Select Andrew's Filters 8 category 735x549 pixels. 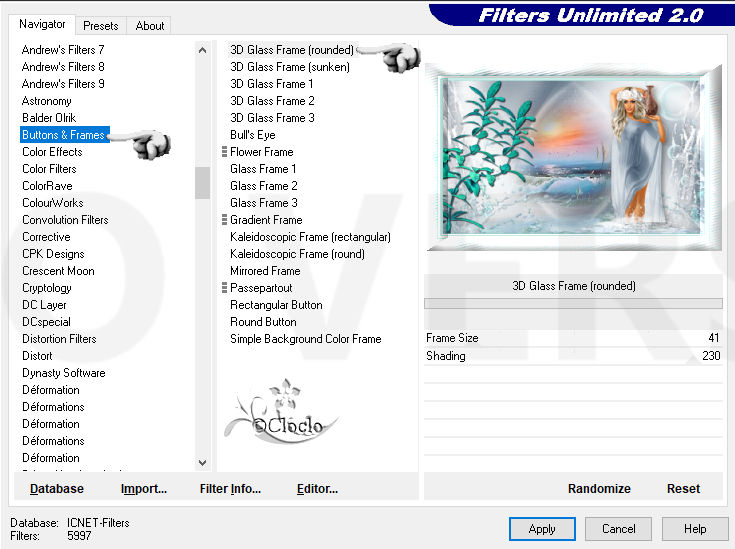pos(63,67)
